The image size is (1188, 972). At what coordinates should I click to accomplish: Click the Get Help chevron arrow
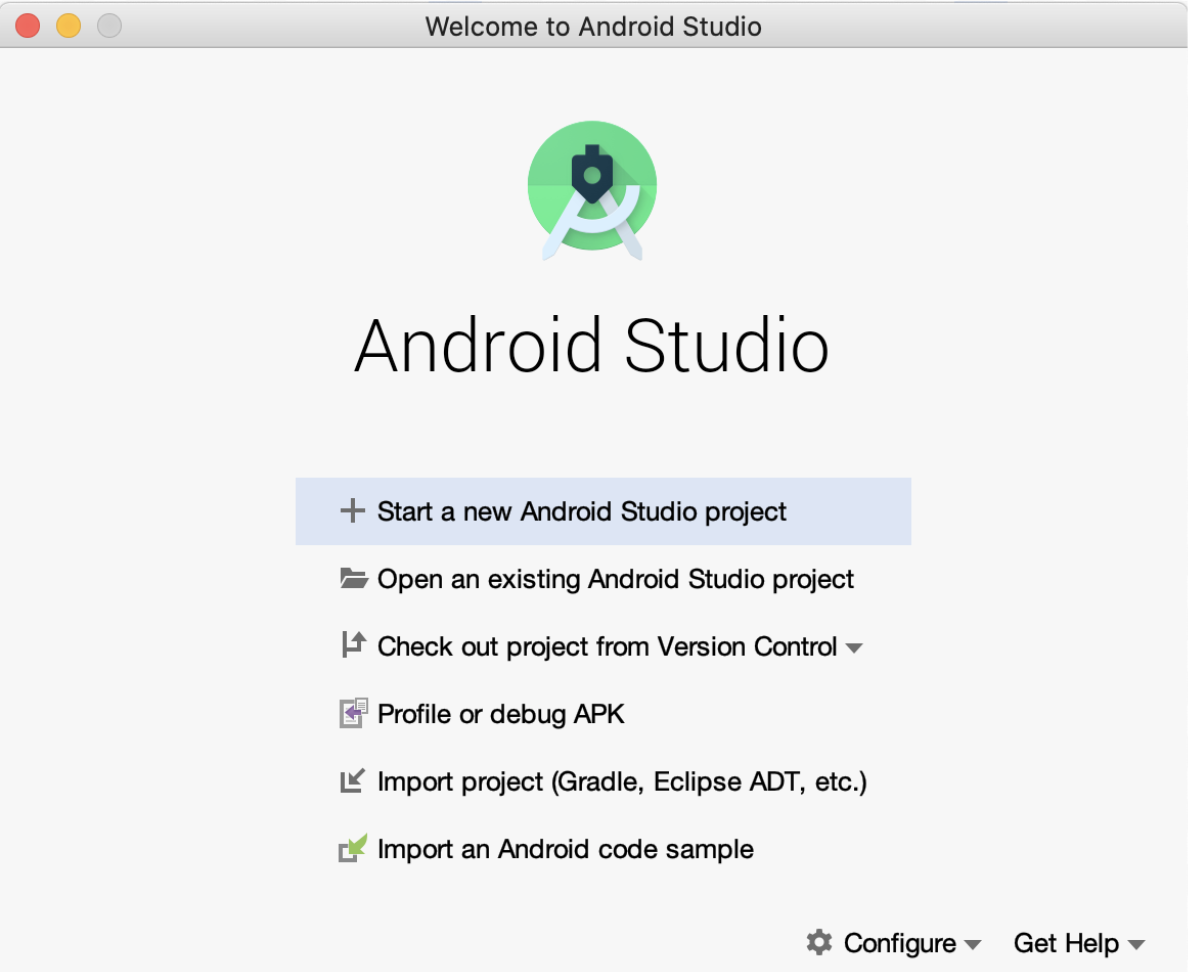tap(1137, 944)
